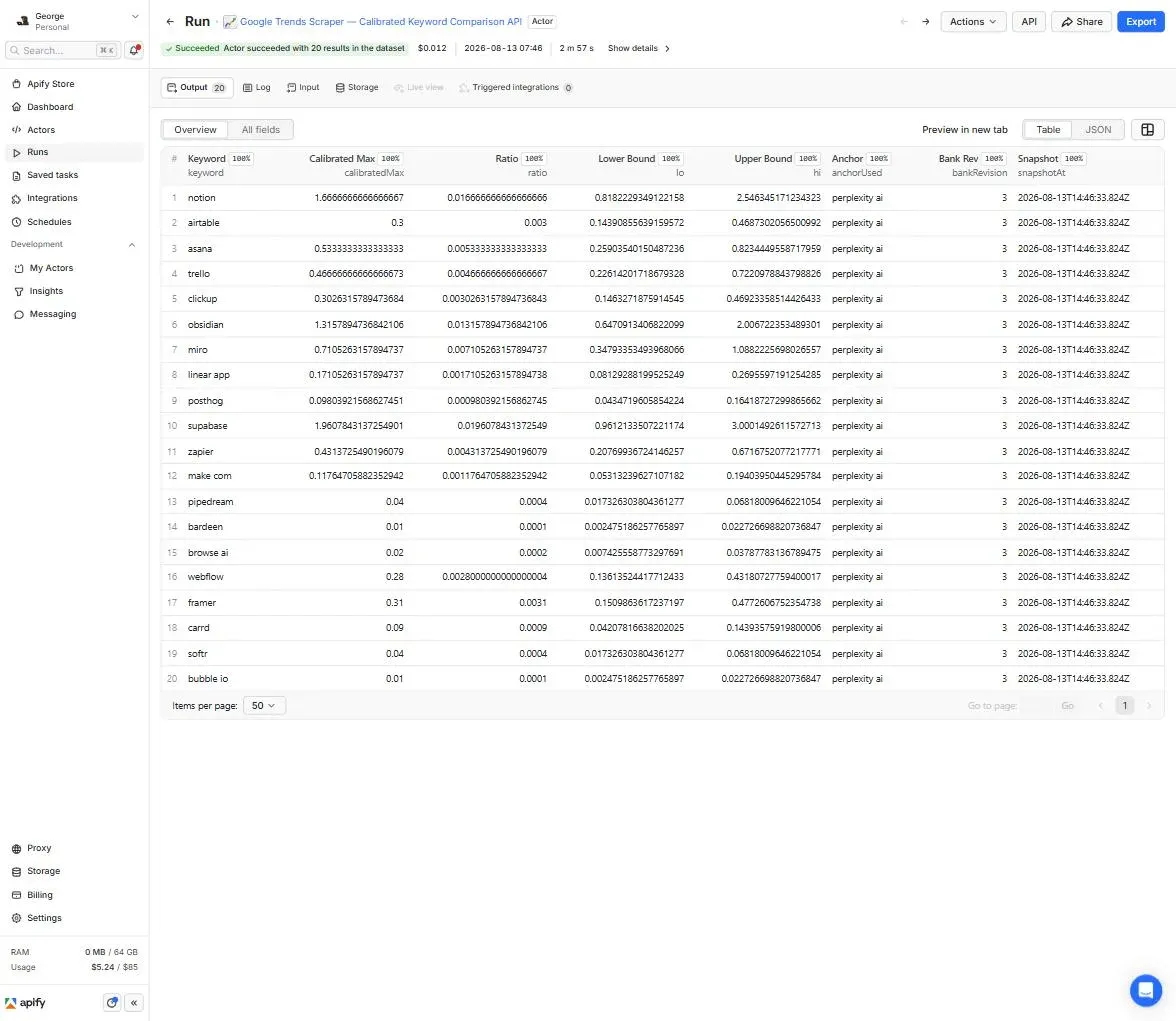Screen dimensions: 1176x1021
Task: Open the Storage tab
Action: 357,88
